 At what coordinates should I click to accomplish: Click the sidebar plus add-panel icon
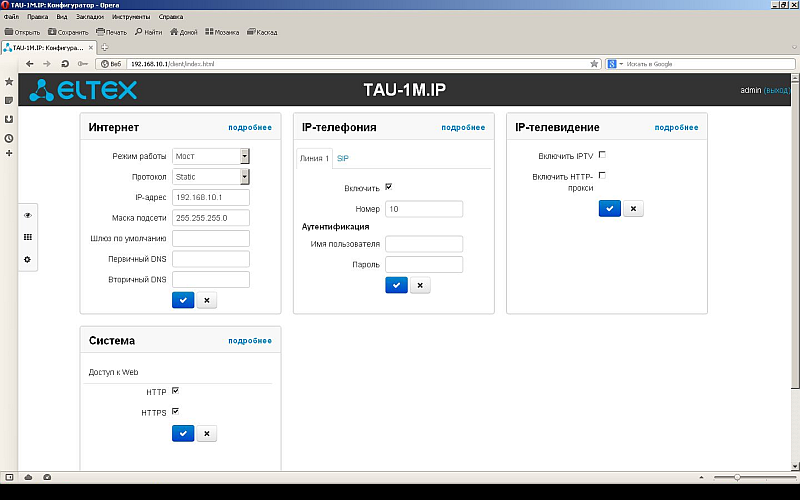click(x=9, y=153)
